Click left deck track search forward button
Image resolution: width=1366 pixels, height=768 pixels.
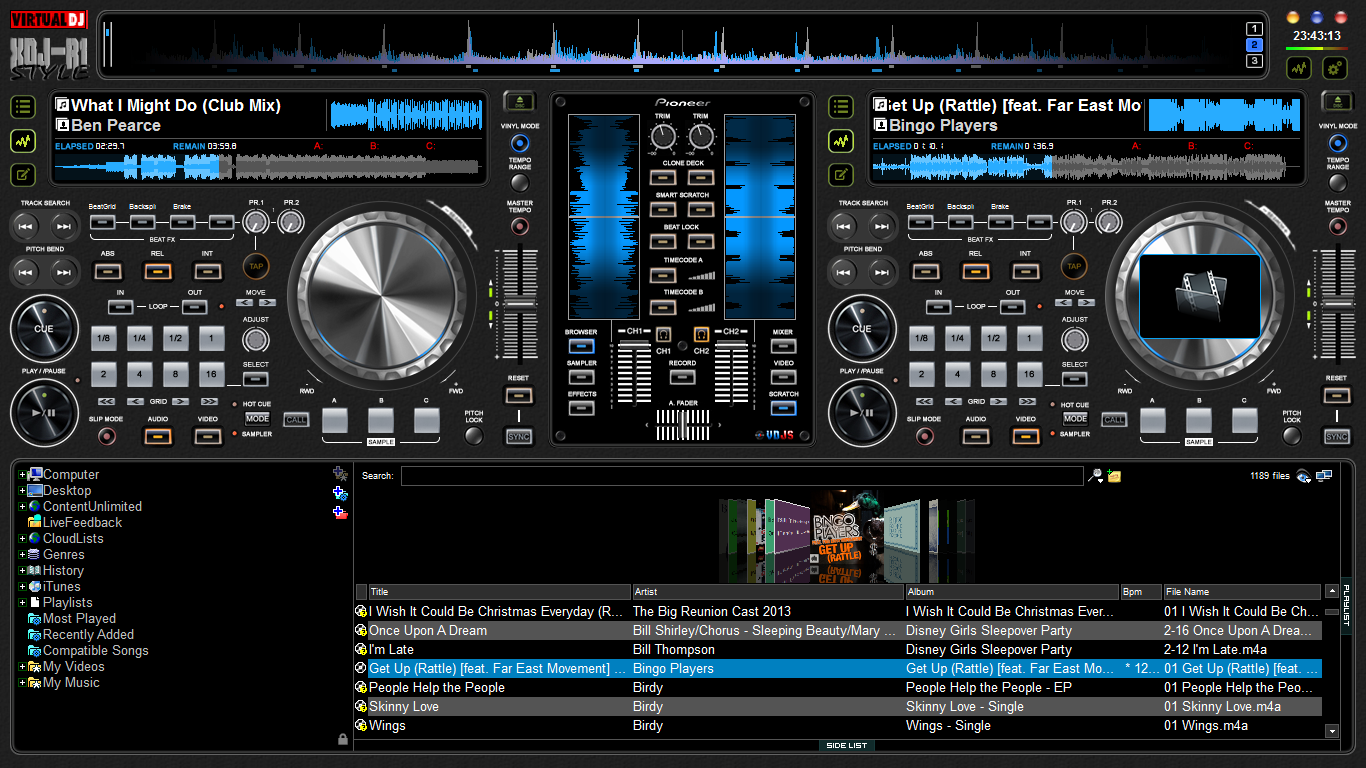click(63, 226)
